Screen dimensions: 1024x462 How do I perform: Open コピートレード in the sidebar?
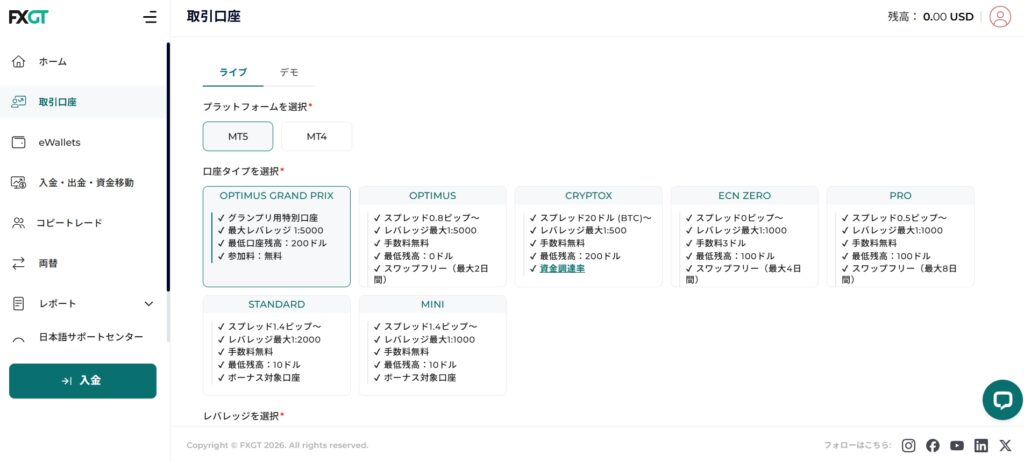coord(69,223)
